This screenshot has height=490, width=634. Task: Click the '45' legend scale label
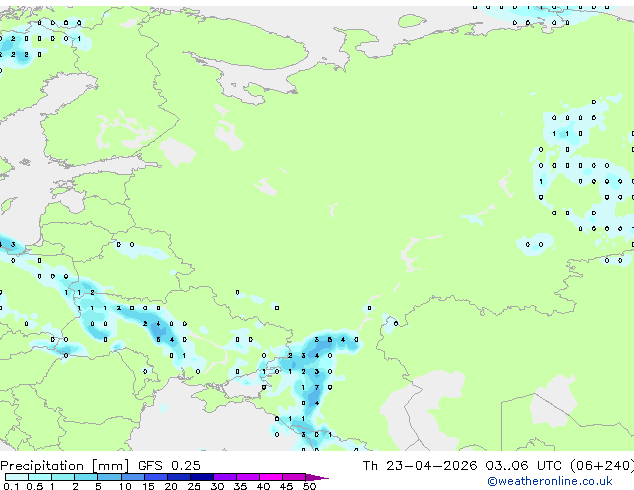(x=286, y=486)
